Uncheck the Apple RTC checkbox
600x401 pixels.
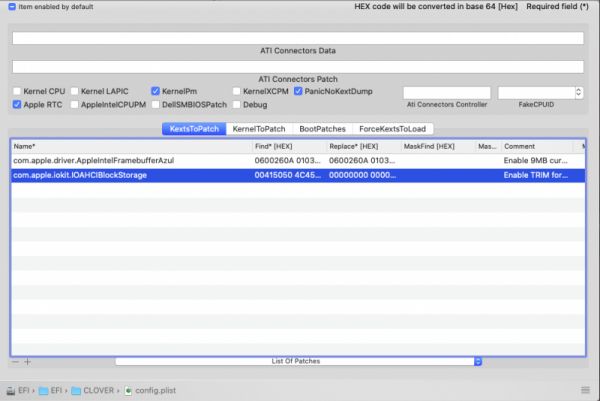tap(17, 104)
